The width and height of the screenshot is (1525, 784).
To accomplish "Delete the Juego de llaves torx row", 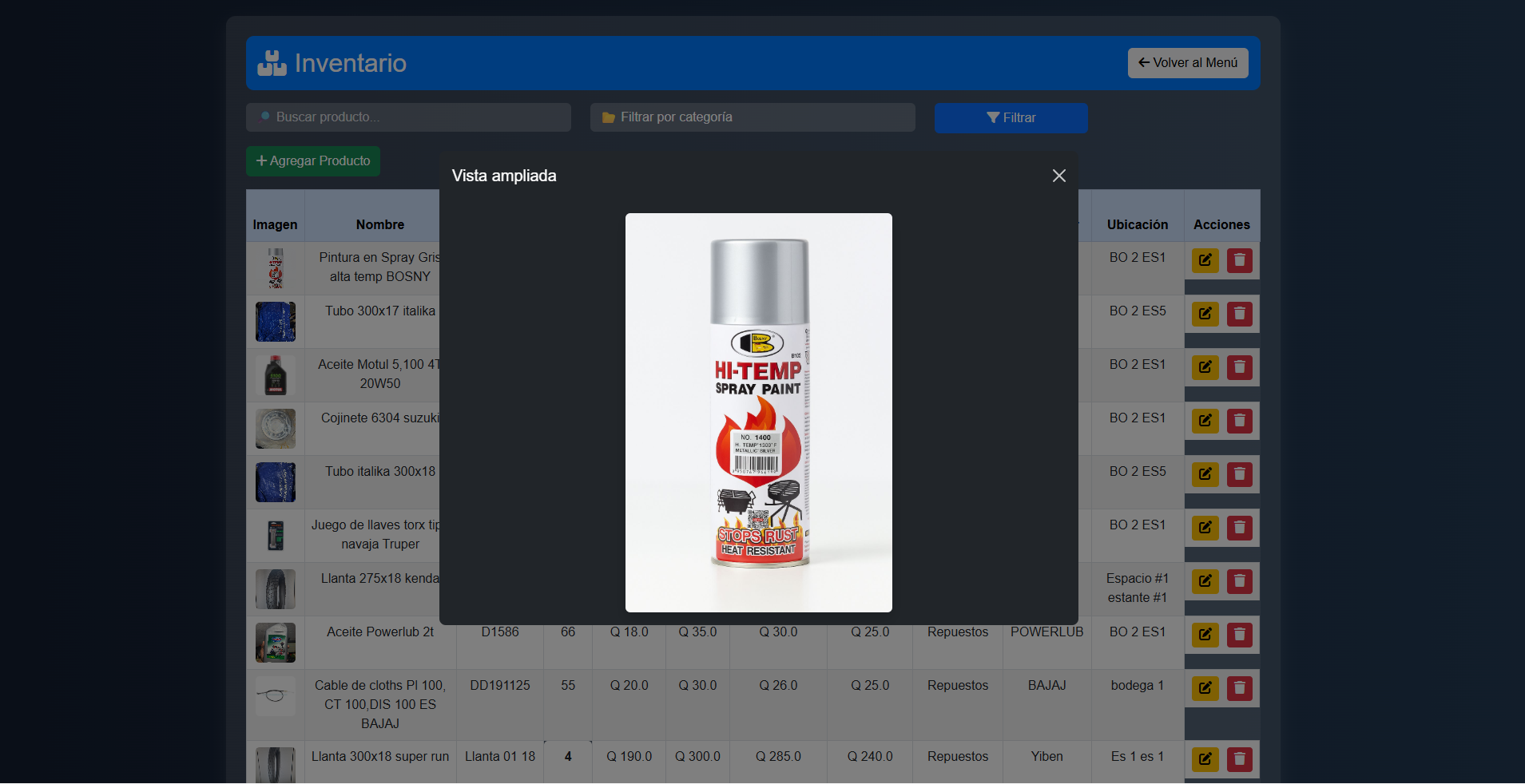I will pyautogui.click(x=1240, y=528).
